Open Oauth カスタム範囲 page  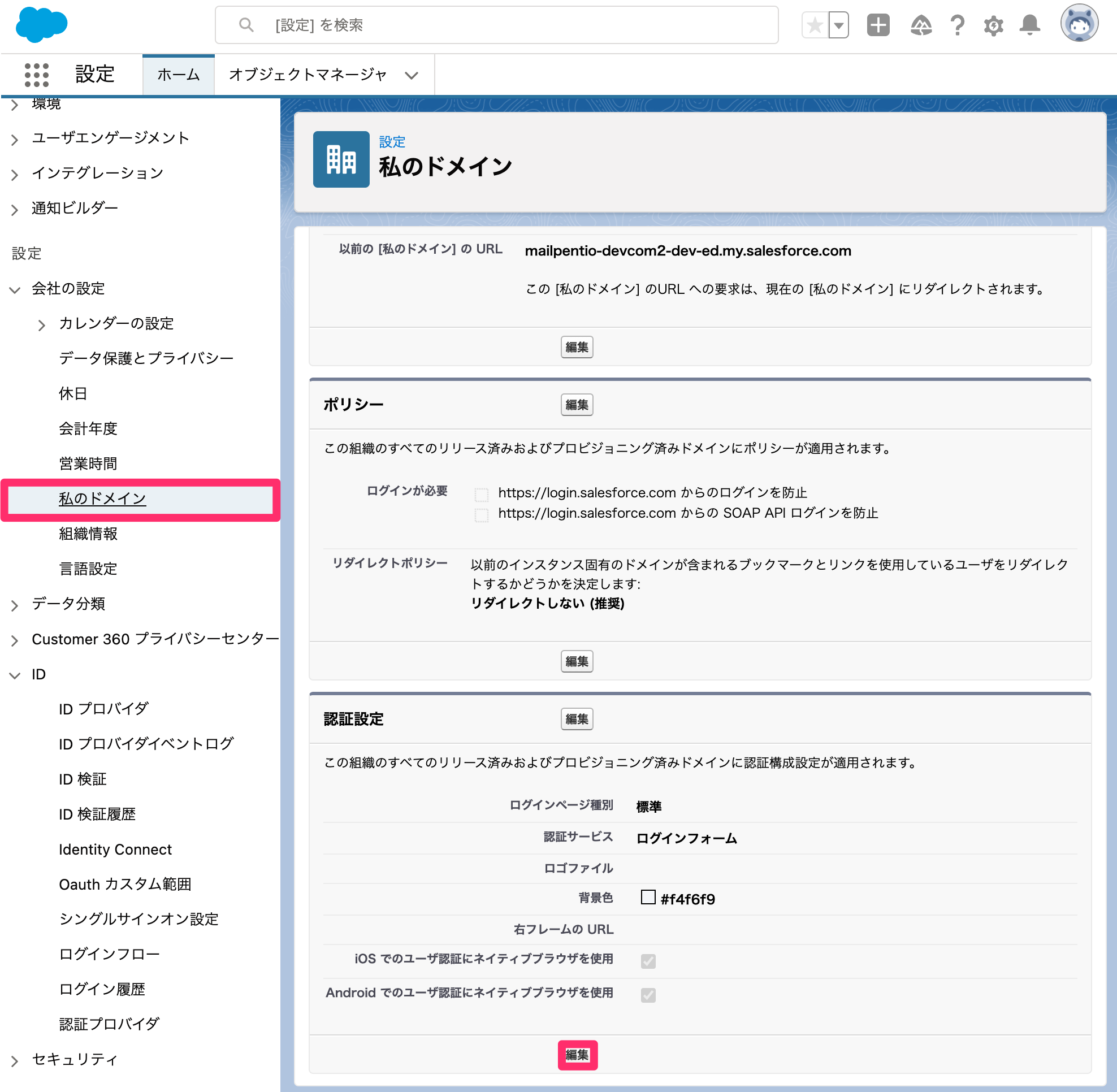click(x=125, y=885)
